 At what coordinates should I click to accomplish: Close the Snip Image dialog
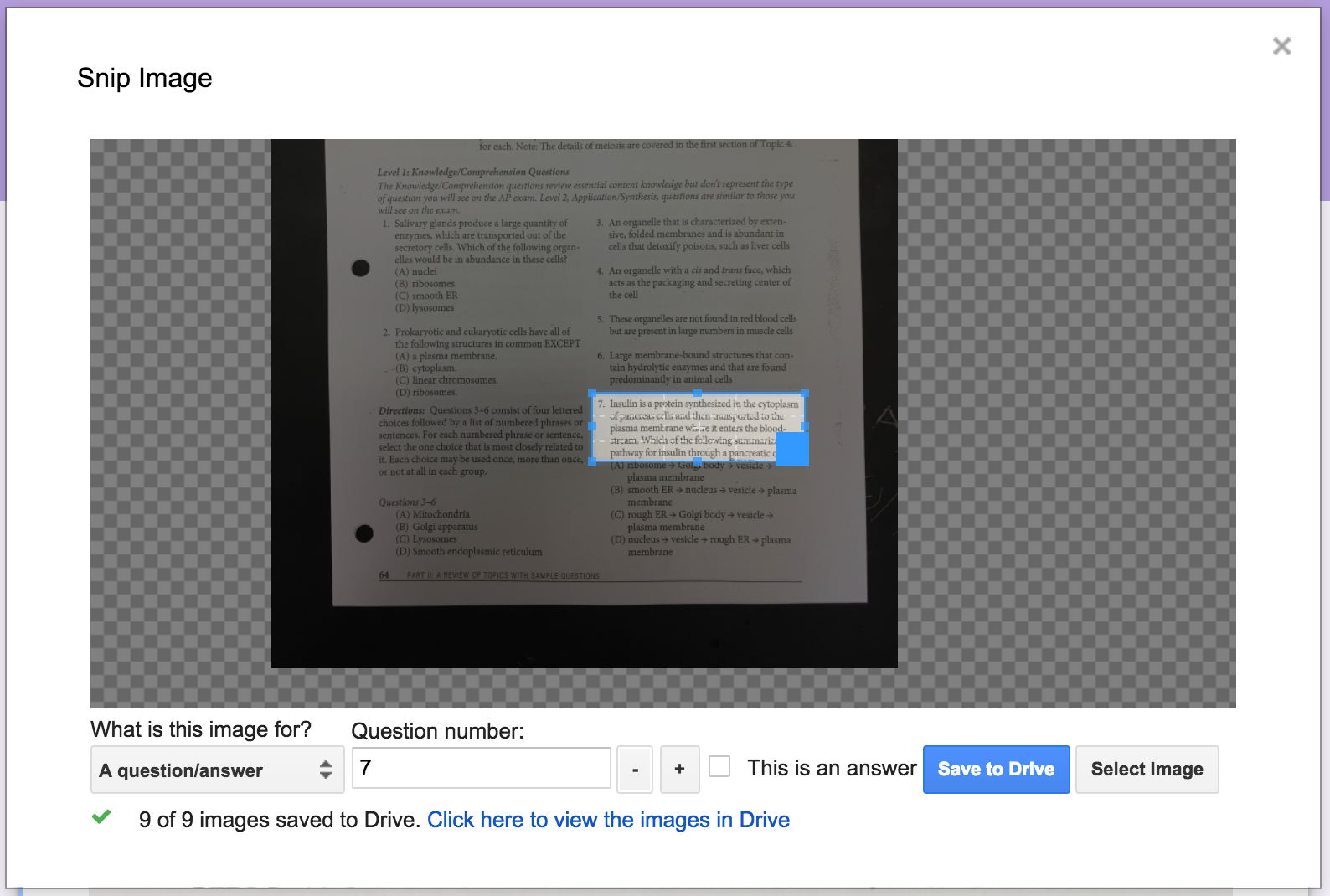click(x=1281, y=46)
